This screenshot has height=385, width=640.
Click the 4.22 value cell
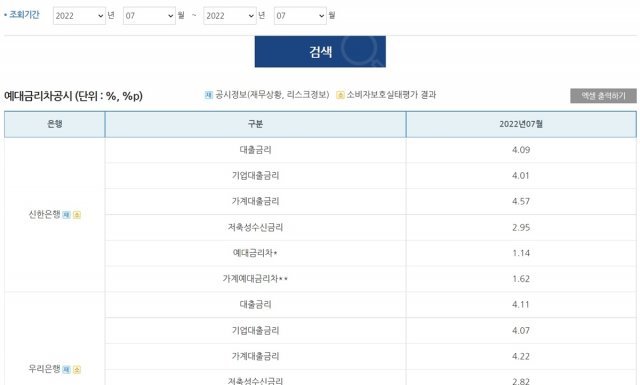click(x=521, y=356)
